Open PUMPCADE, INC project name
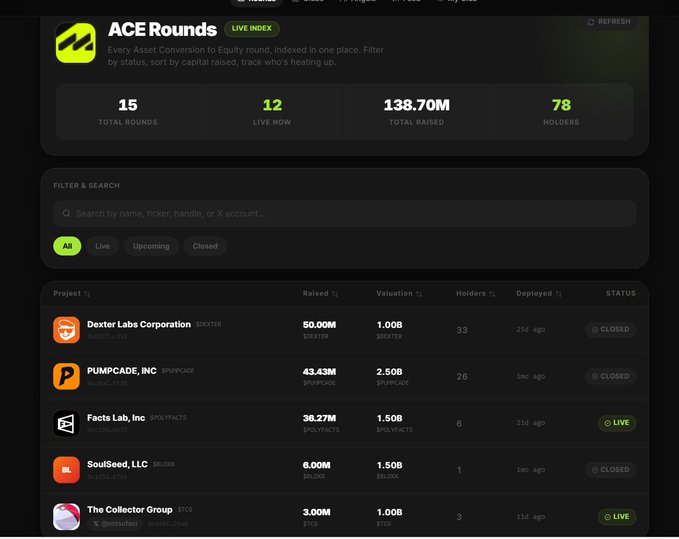The width and height of the screenshot is (679, 539). click(122, 371)
